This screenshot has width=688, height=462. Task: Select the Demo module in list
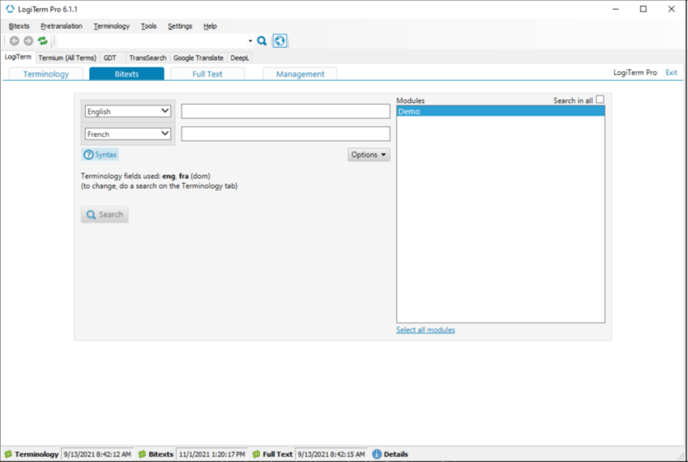tap(501, 111)
